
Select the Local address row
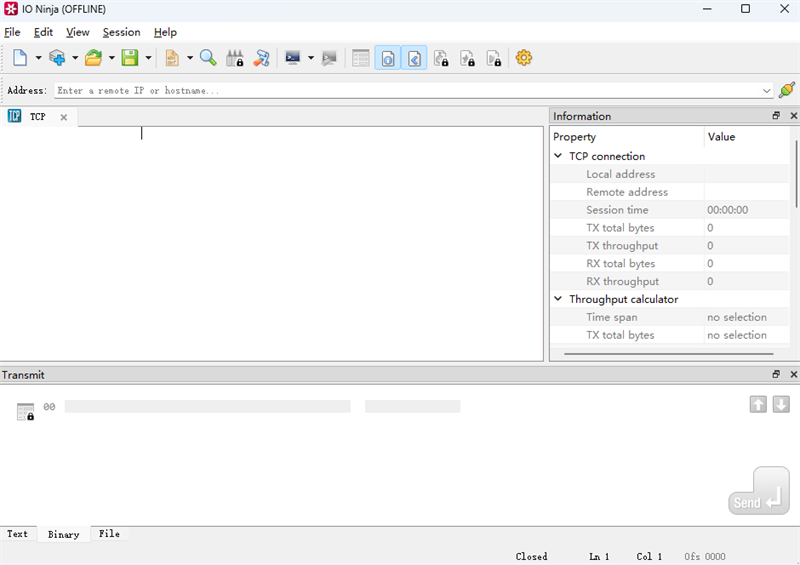pyautogui.click(x=670, y=174)
